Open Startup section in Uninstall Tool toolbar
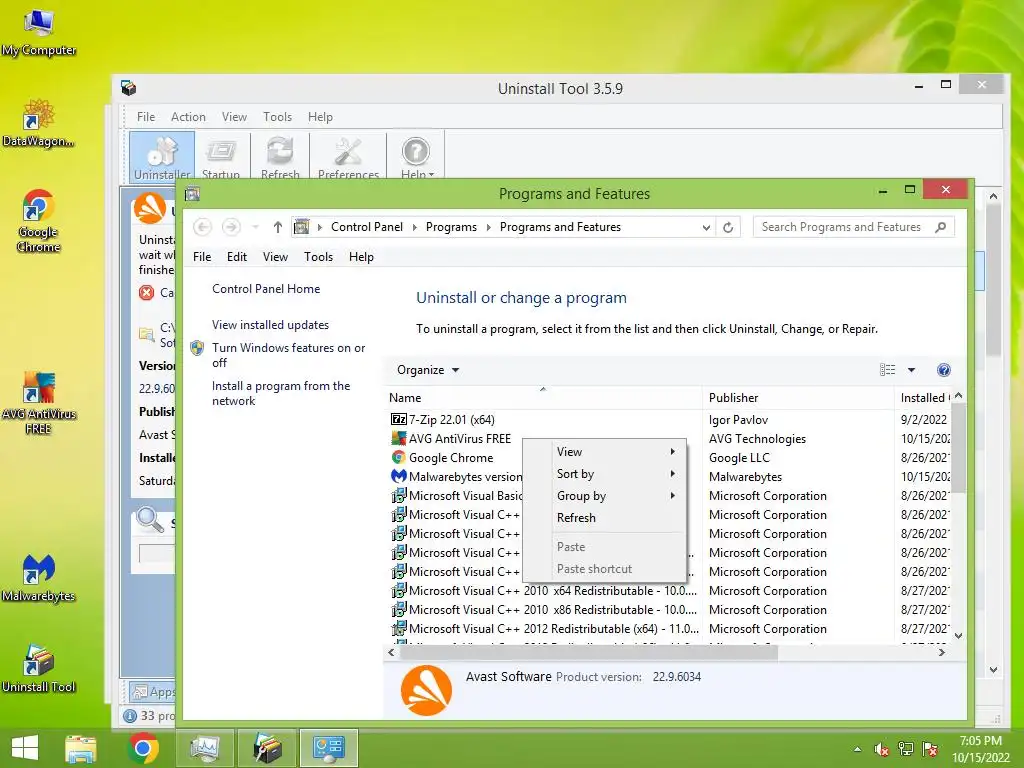This screenshot has width=1024, height=768. tap(221, 157)
